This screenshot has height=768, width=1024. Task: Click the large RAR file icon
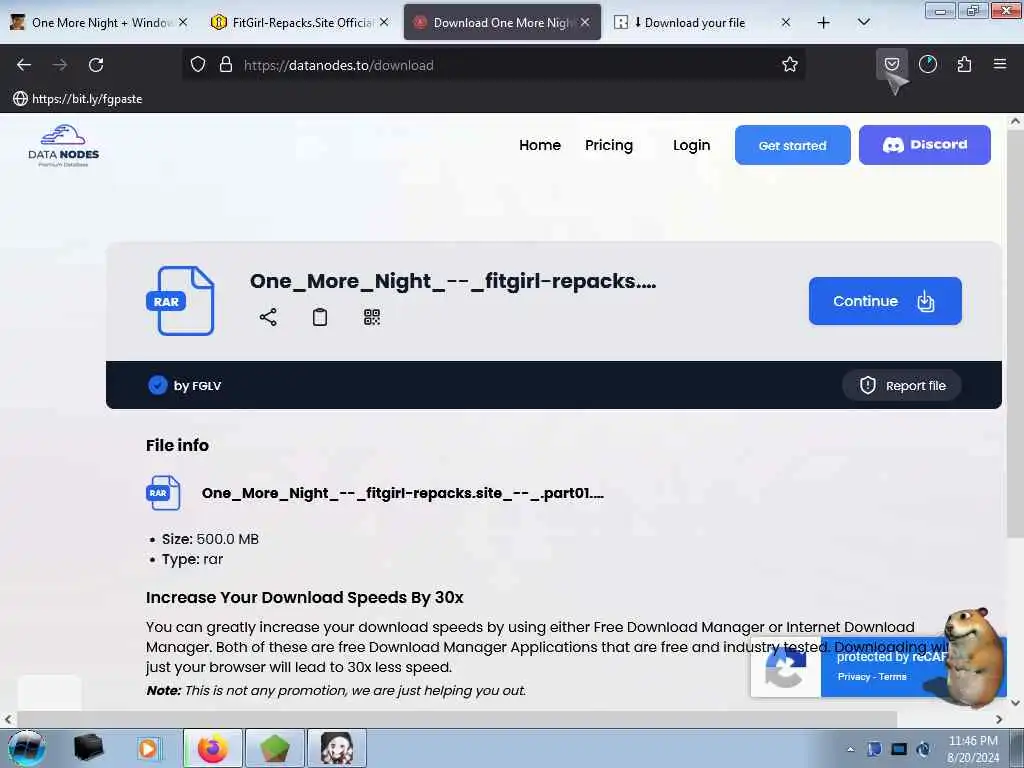(181, 300)
